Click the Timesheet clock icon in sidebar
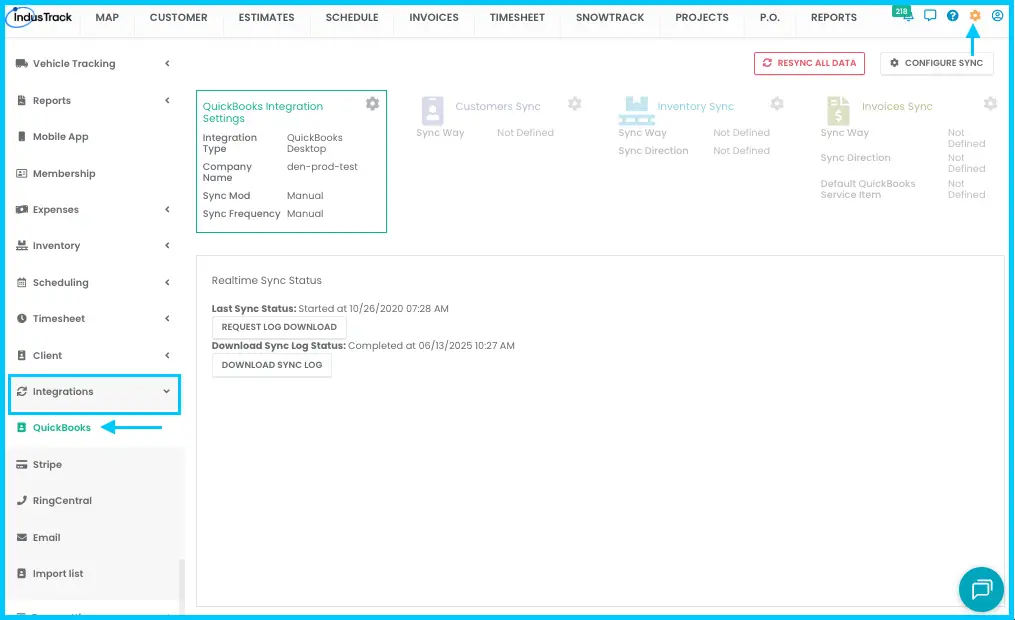This screenshot has height=620, width=1015. coord(22,318)
